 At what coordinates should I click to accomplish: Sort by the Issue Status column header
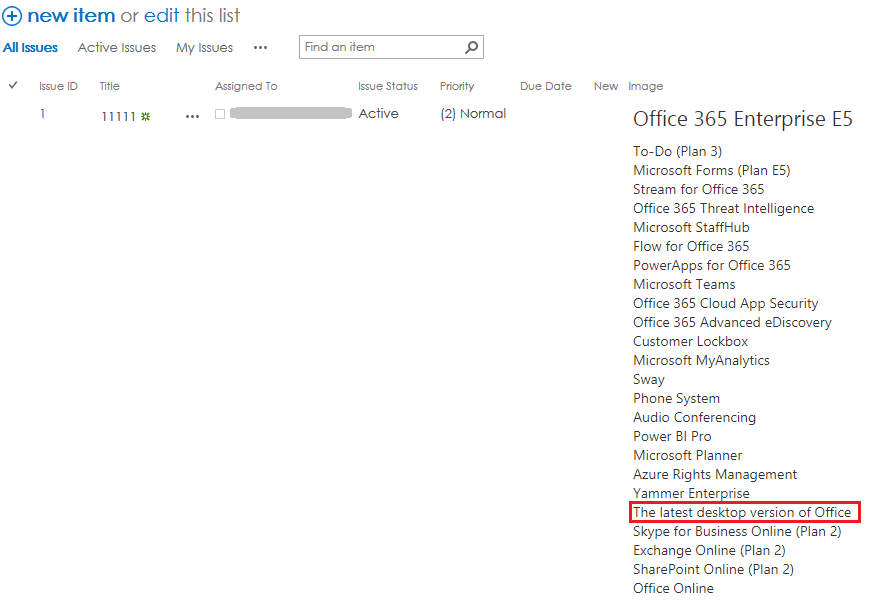coord(388,86)
